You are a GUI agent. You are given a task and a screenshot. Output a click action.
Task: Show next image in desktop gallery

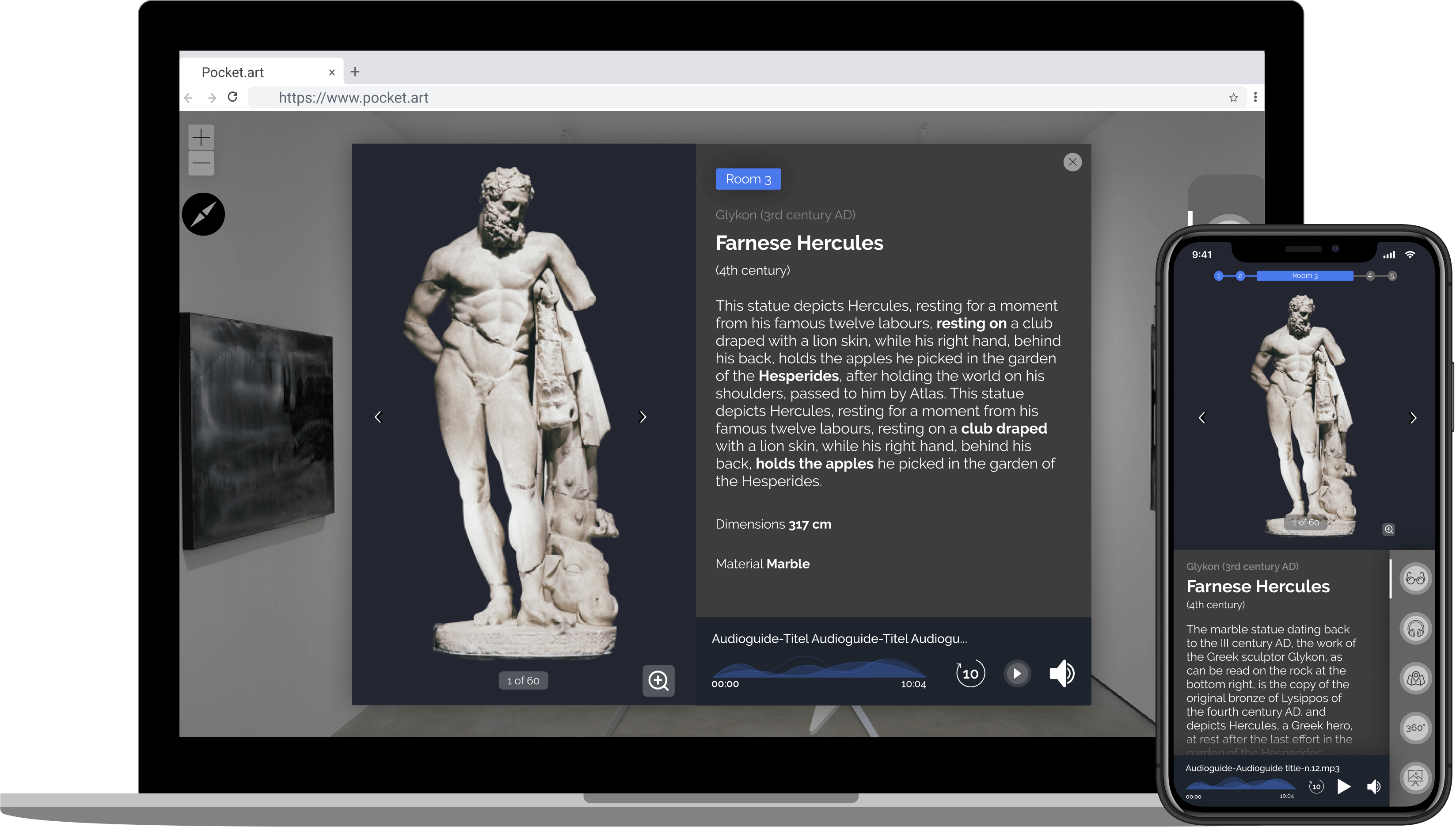[x=642, y=417]
